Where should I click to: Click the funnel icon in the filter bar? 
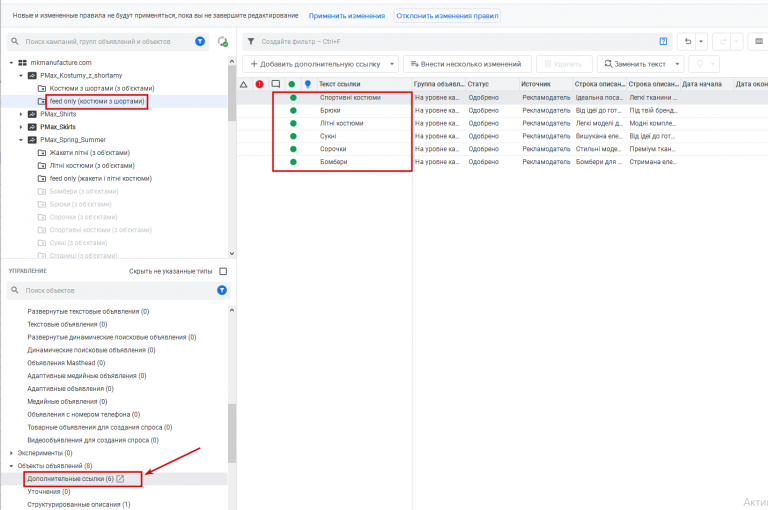tap(251, 42)
